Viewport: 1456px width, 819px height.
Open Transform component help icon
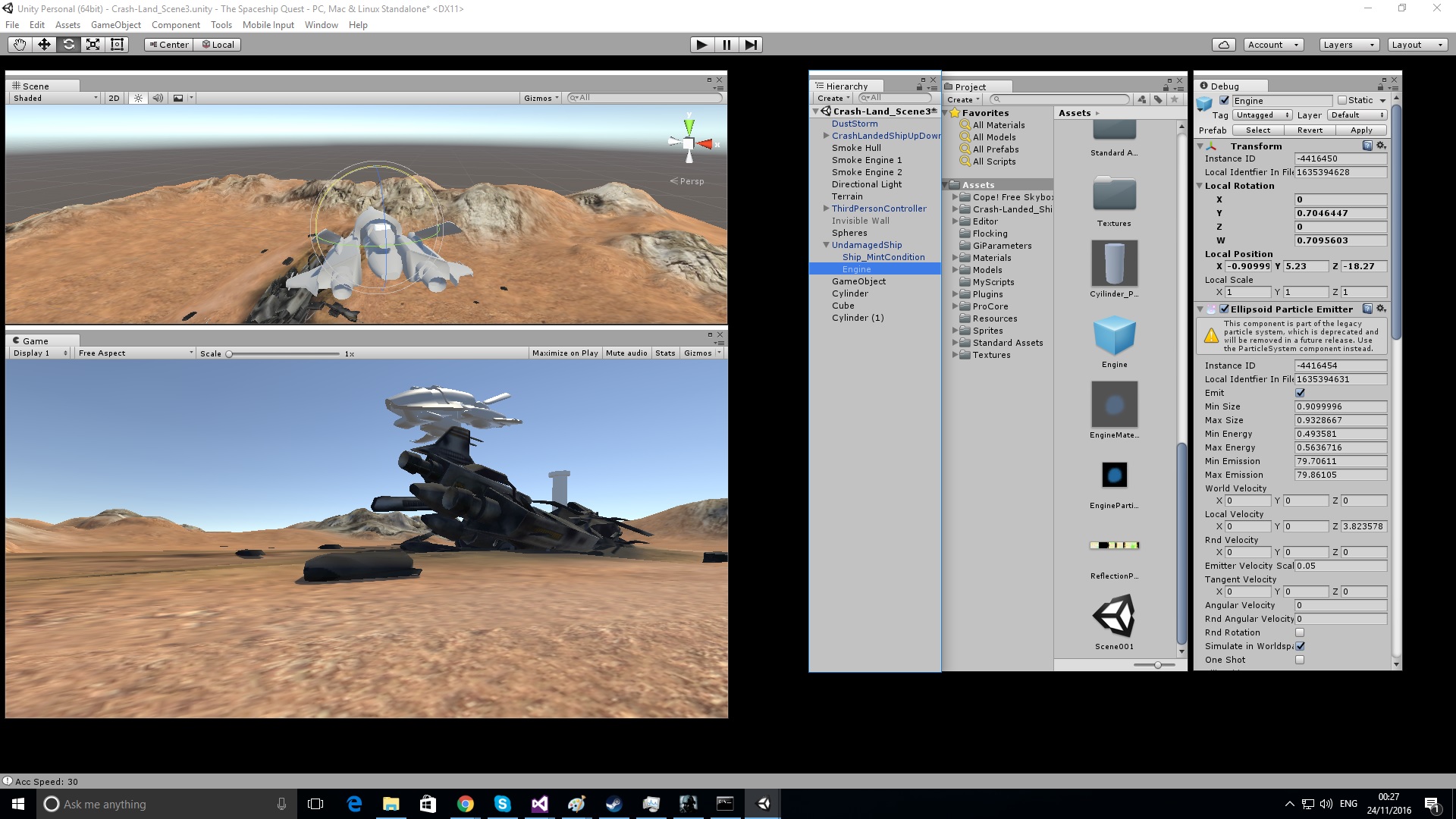pos(1367,146)
